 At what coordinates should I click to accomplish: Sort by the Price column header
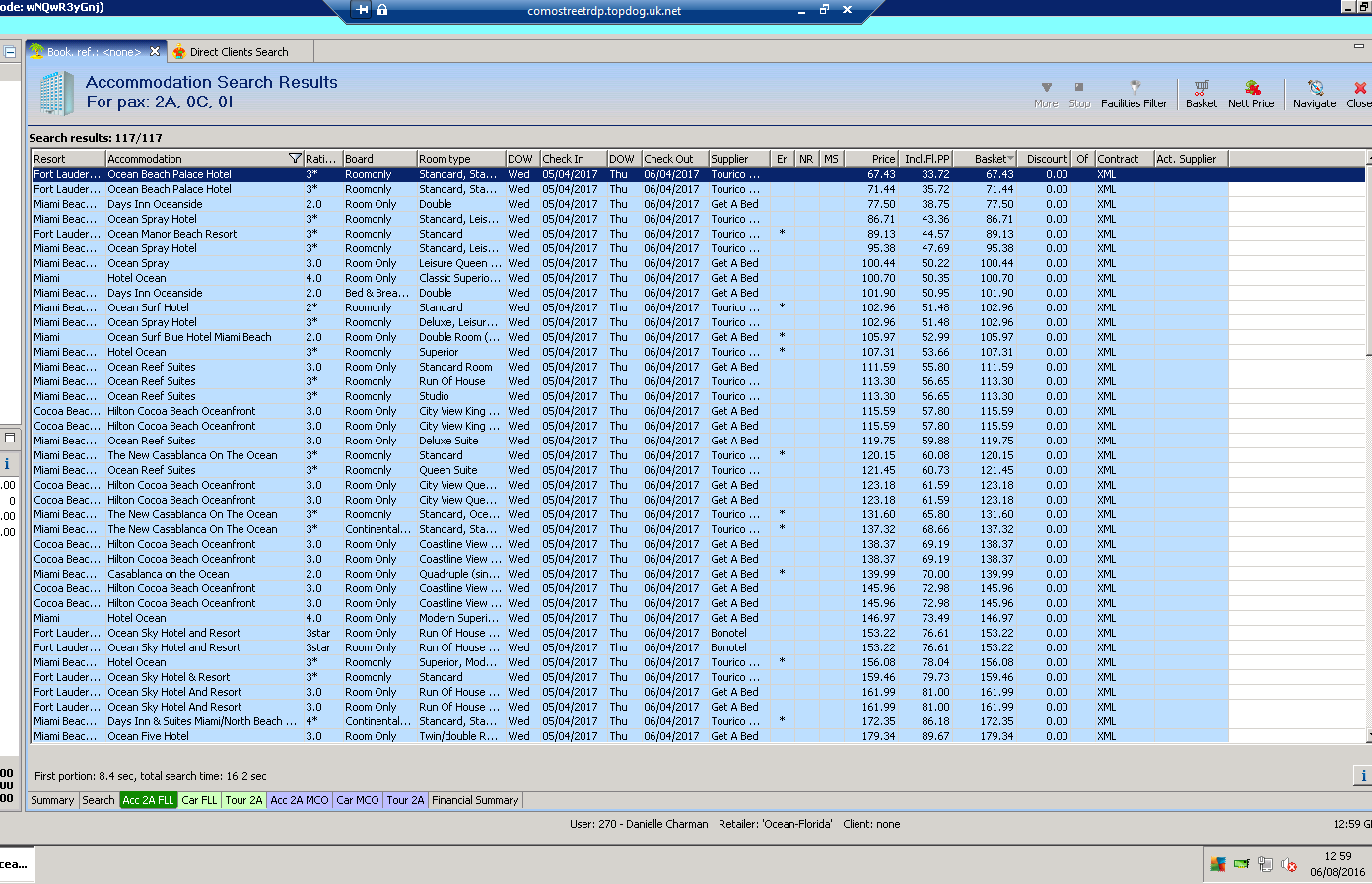tap(871, 158)
